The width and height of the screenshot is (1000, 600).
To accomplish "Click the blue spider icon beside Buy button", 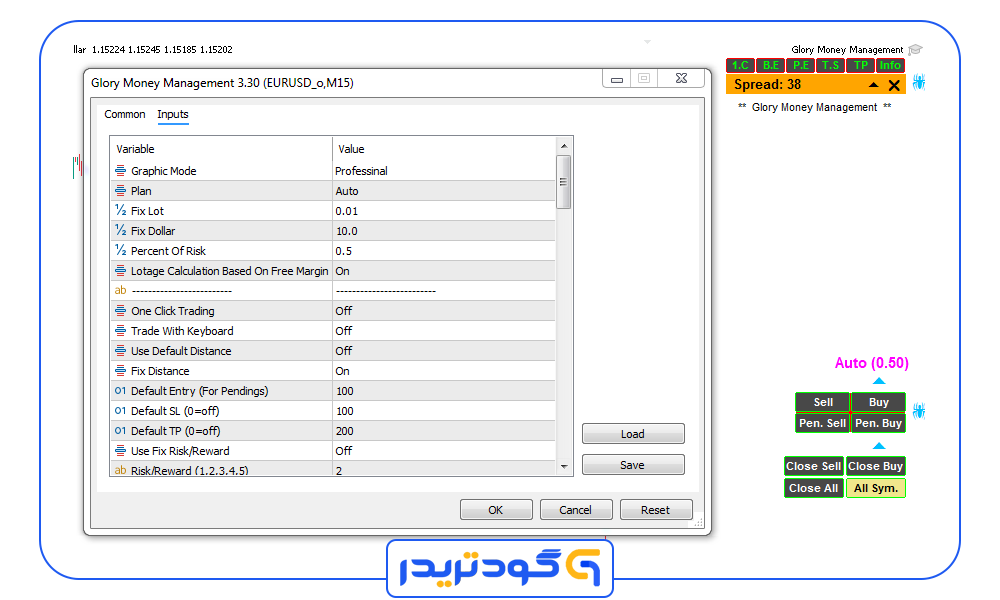I will tap(919, 411).
